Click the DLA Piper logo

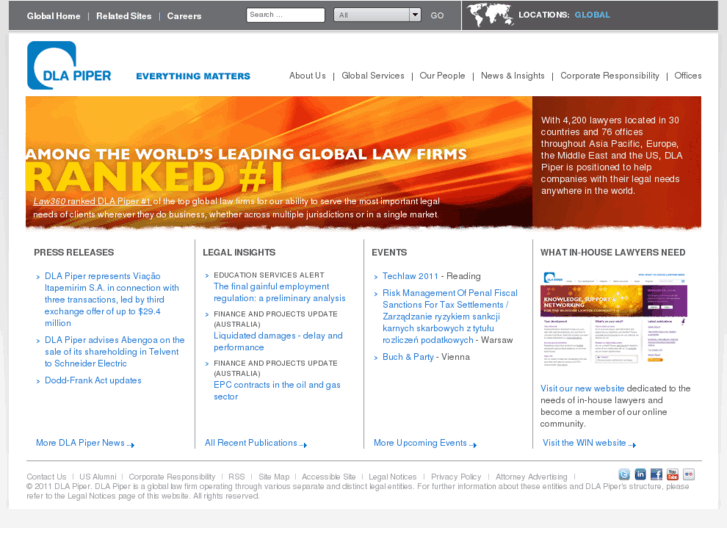(69, 65)
